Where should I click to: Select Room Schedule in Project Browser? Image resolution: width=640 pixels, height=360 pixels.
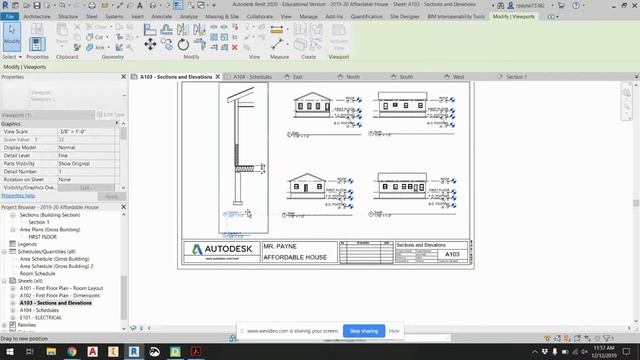37,273
